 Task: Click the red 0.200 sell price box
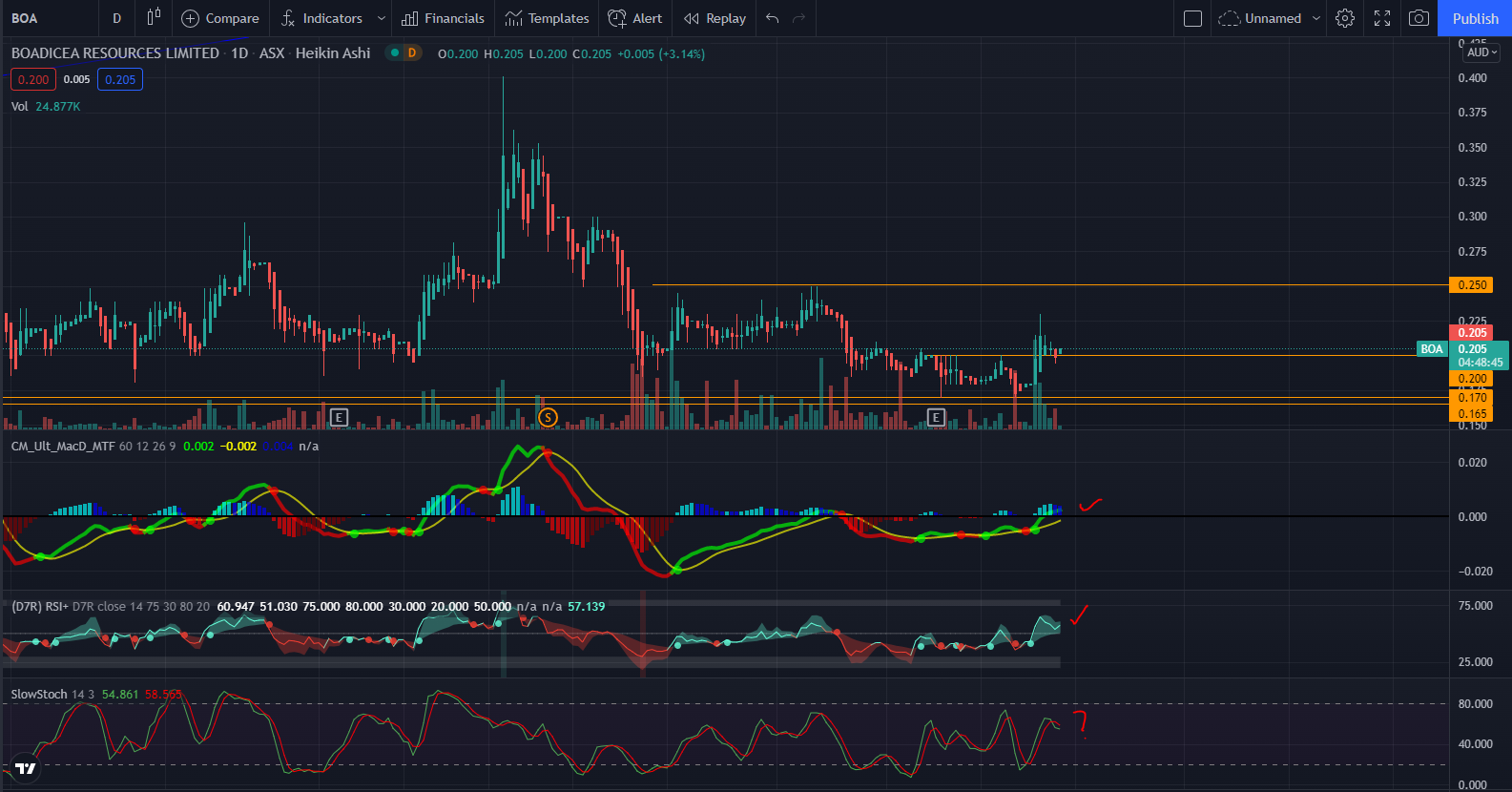[x=33, y=79]
